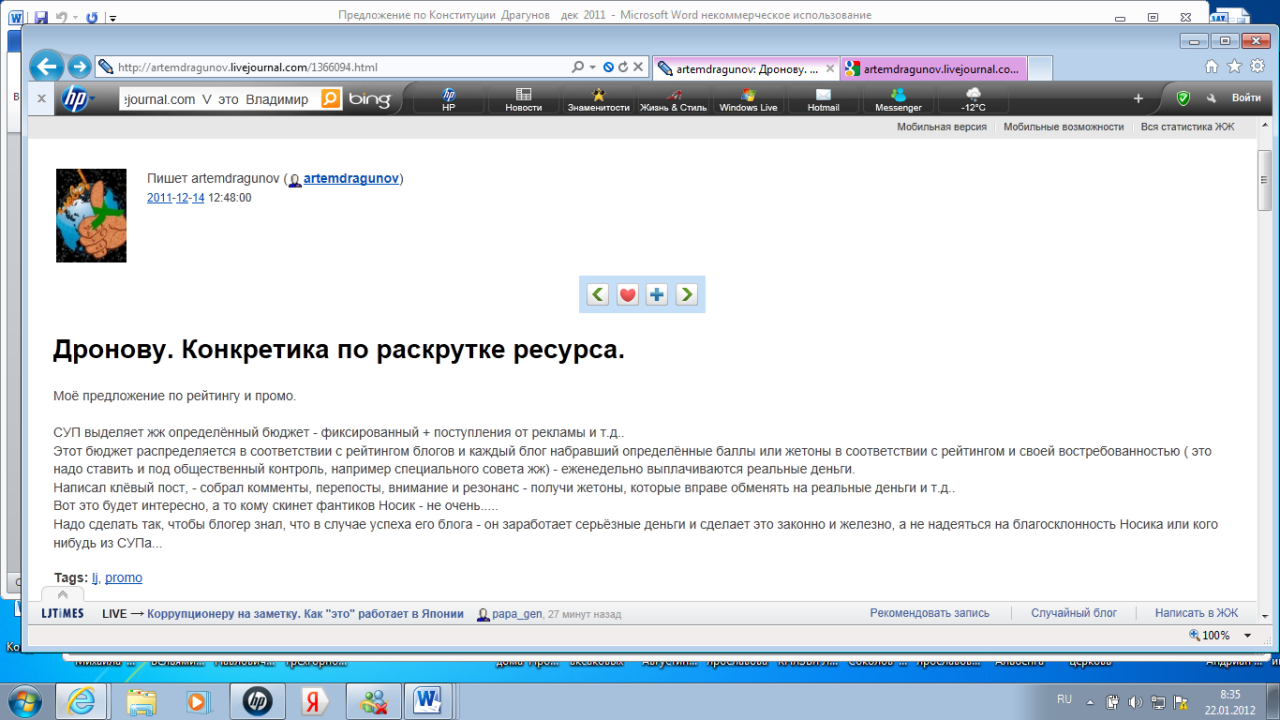Open the 100% zoom level dropdown
Screen dimensions: 1280x720
[1247, 636]
